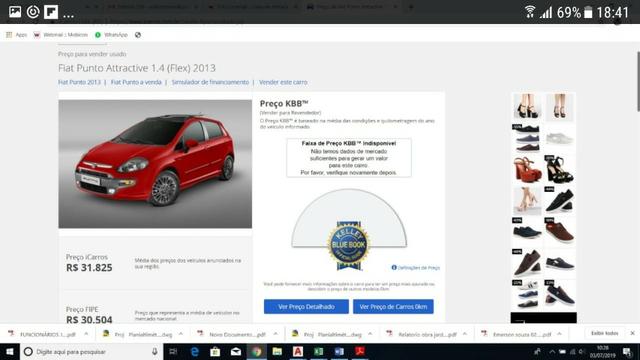Open Word from the taskbar
The width and height of the screenshot is (640, 360).
[x=339, y=351]
